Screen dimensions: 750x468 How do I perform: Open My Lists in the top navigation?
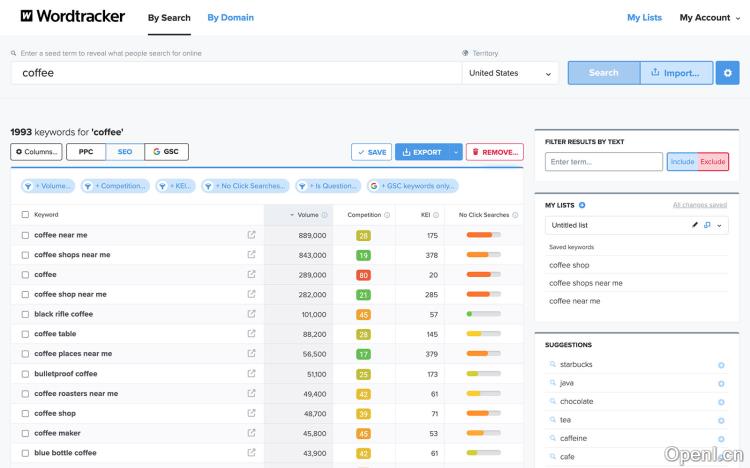click(644, 18)
